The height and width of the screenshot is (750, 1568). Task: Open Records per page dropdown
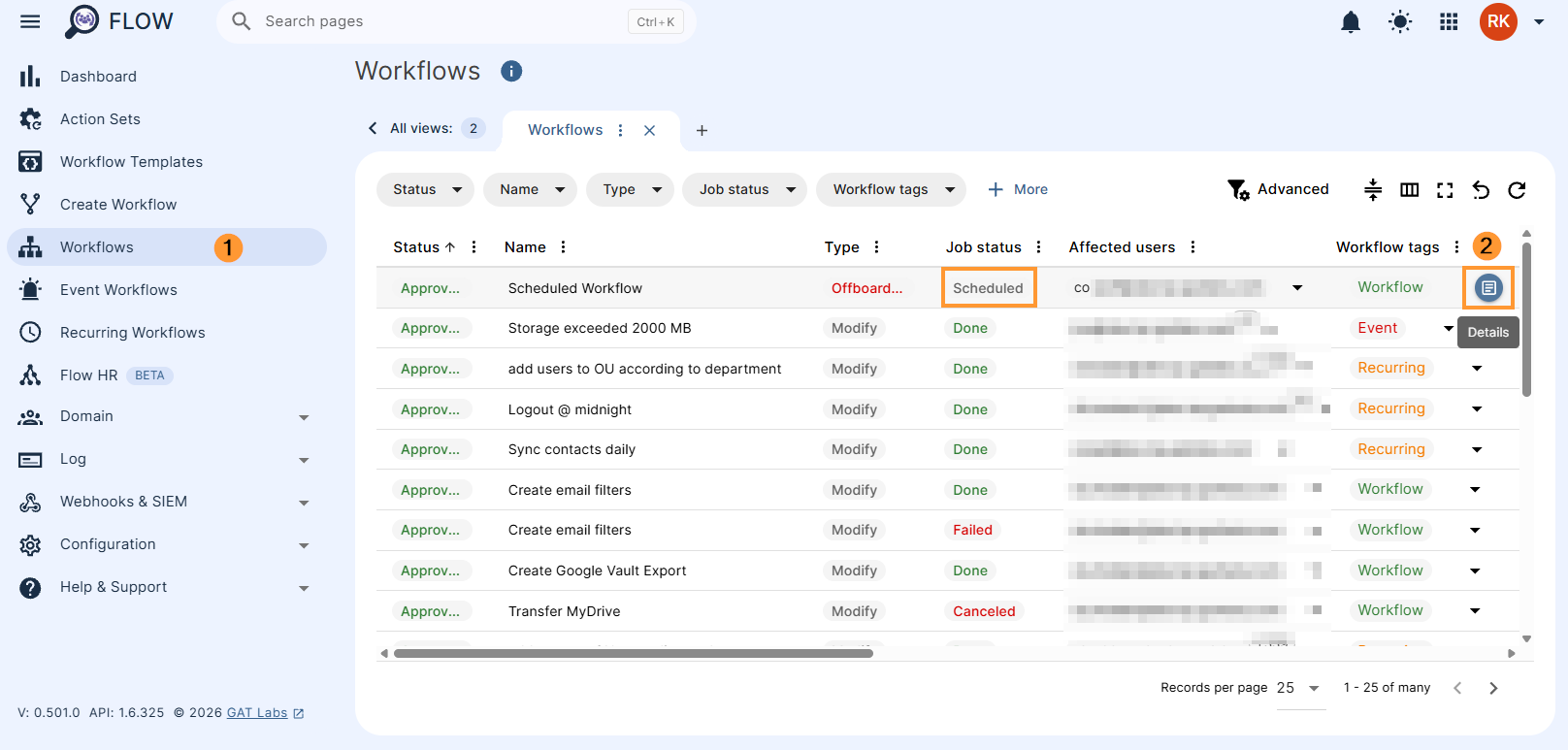tap(1299, 688)
